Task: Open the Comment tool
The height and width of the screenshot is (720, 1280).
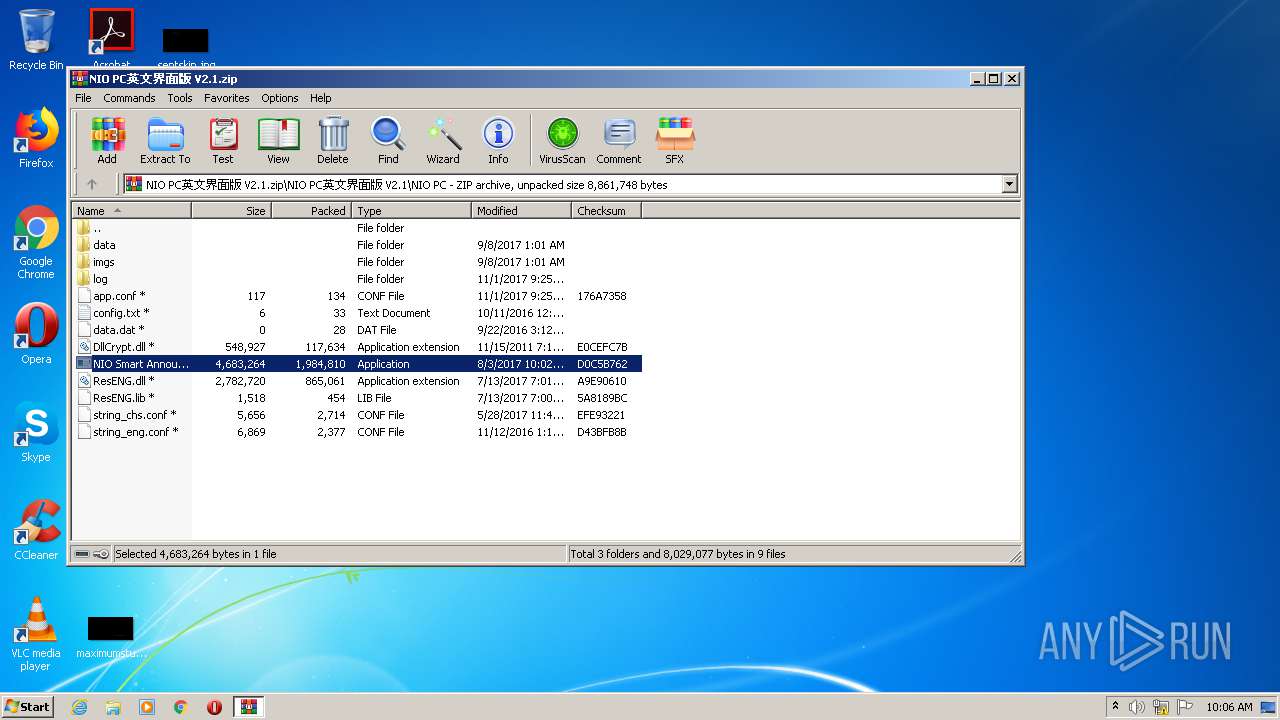Action: coord(619,140)
